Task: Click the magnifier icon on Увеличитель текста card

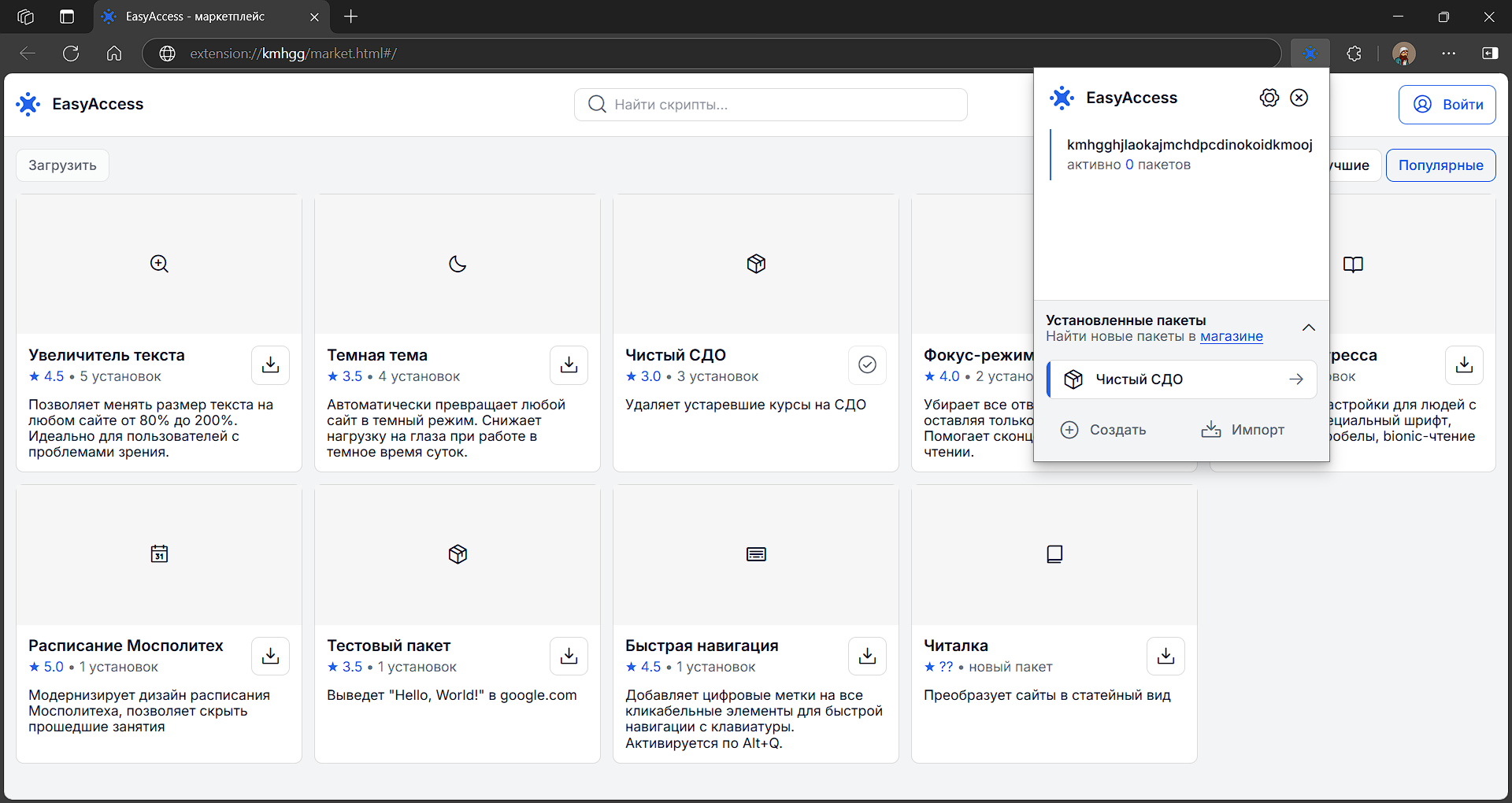Action: click(158, 264)
